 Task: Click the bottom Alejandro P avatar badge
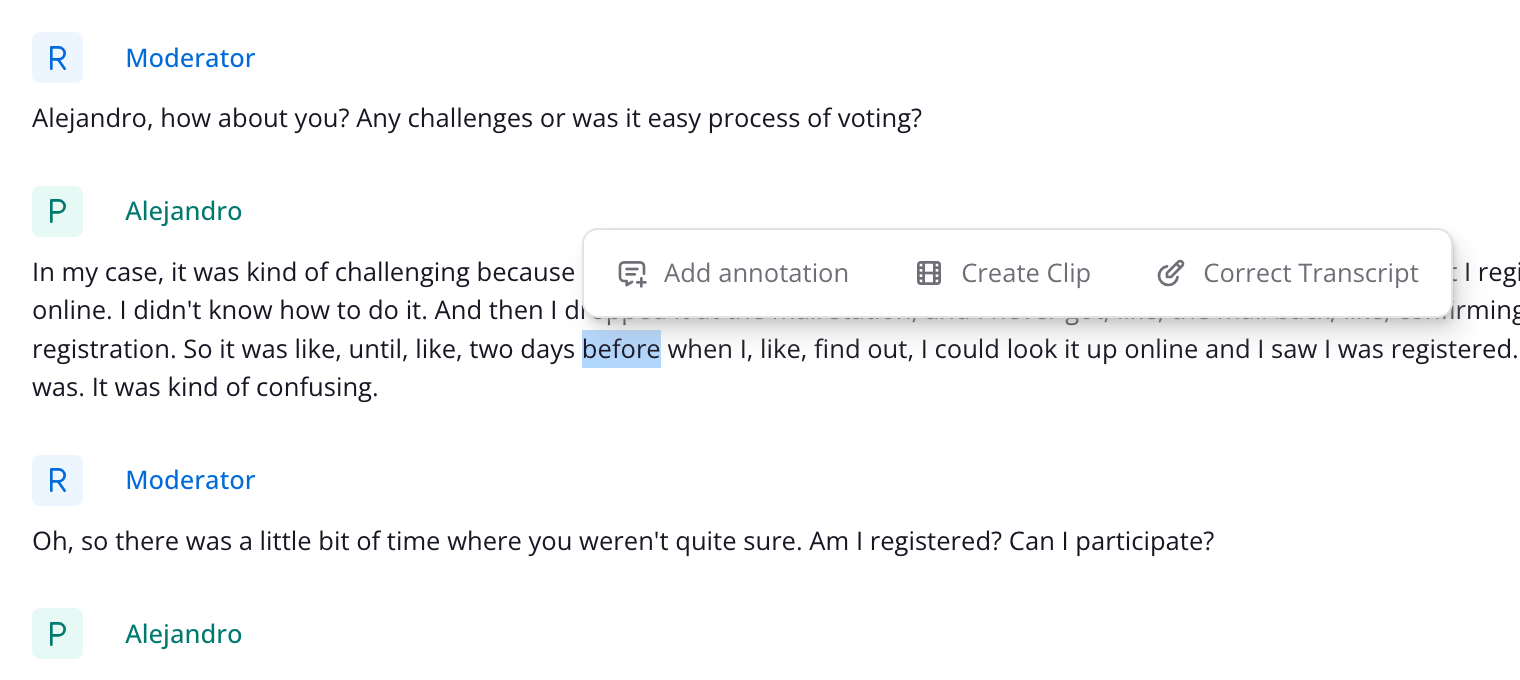pos(57,634)
